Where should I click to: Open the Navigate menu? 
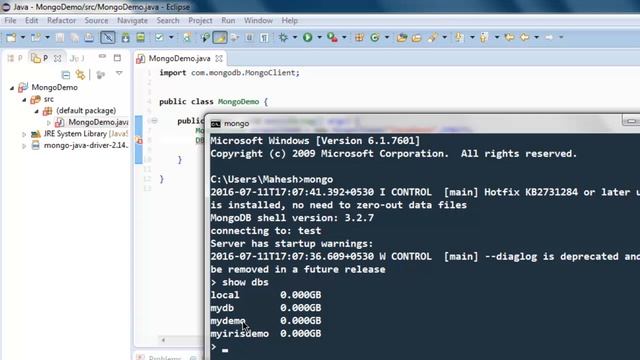(132, 20)
